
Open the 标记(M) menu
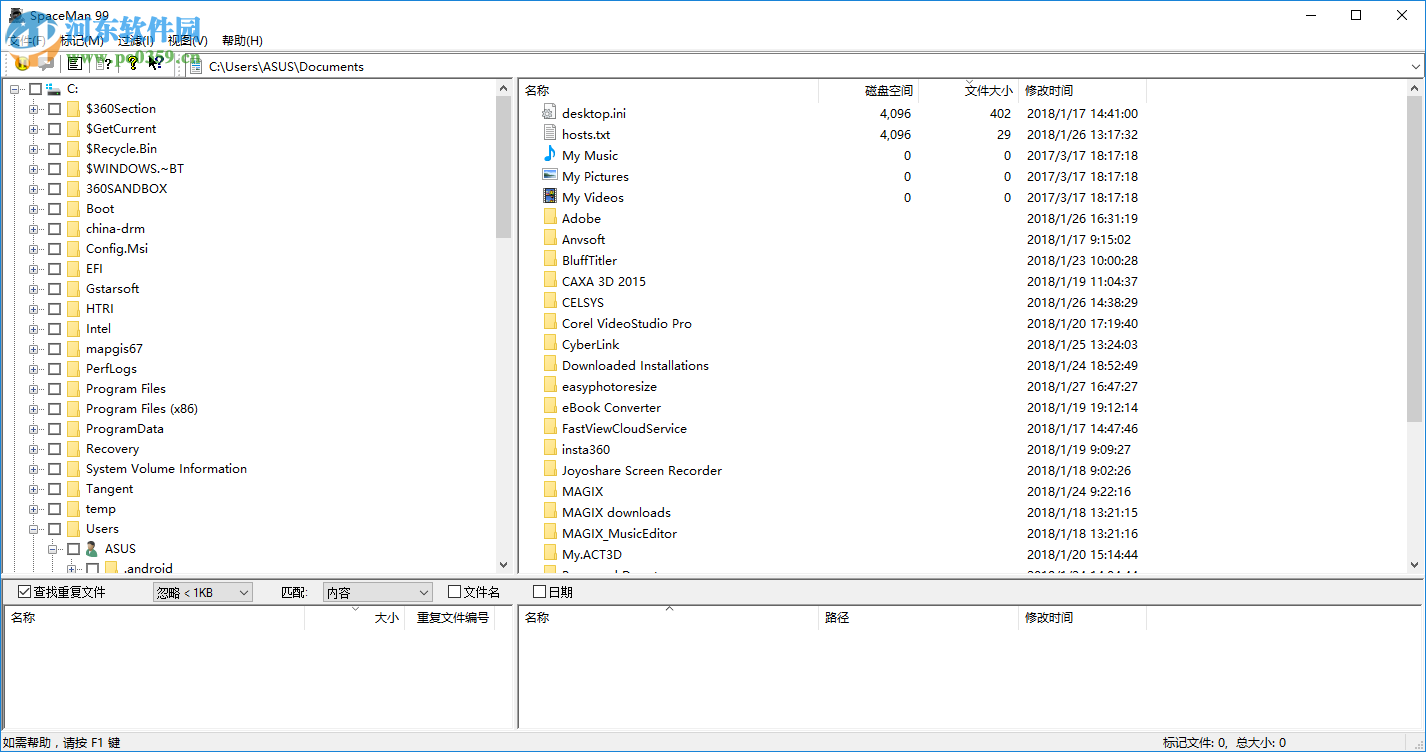click(x=82, y=41)
